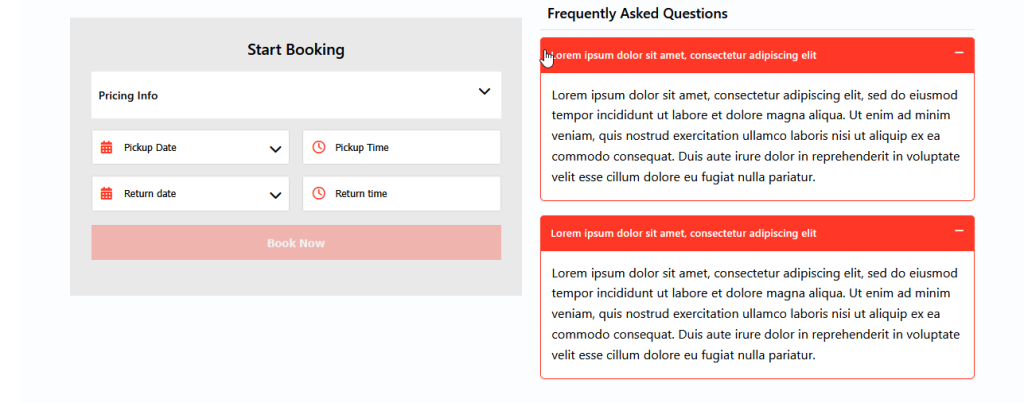Collapse first FAQ using its minus icon

pos(959,53)
